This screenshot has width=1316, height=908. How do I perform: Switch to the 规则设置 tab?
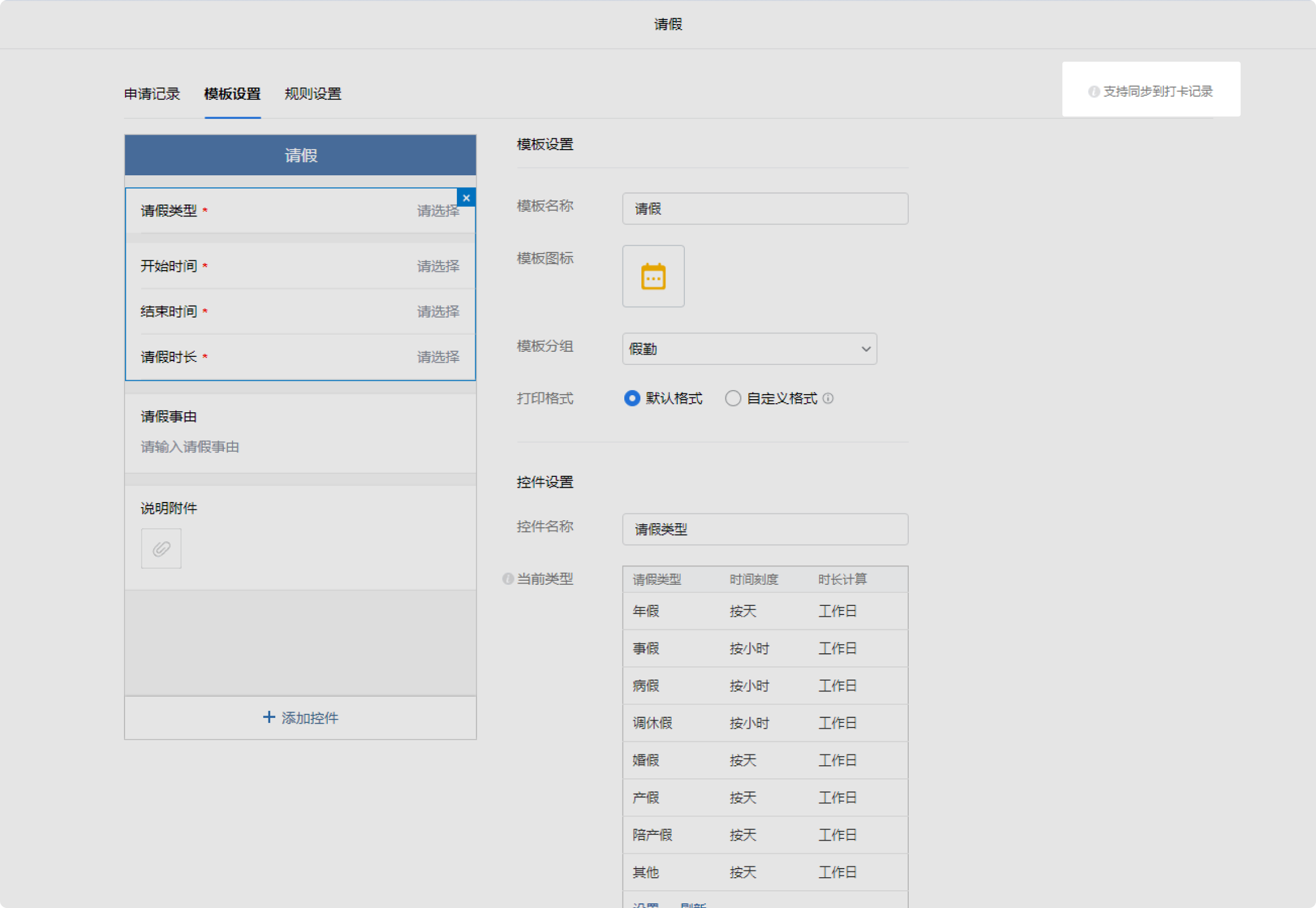pyautogui.click(x=313, y=94)
